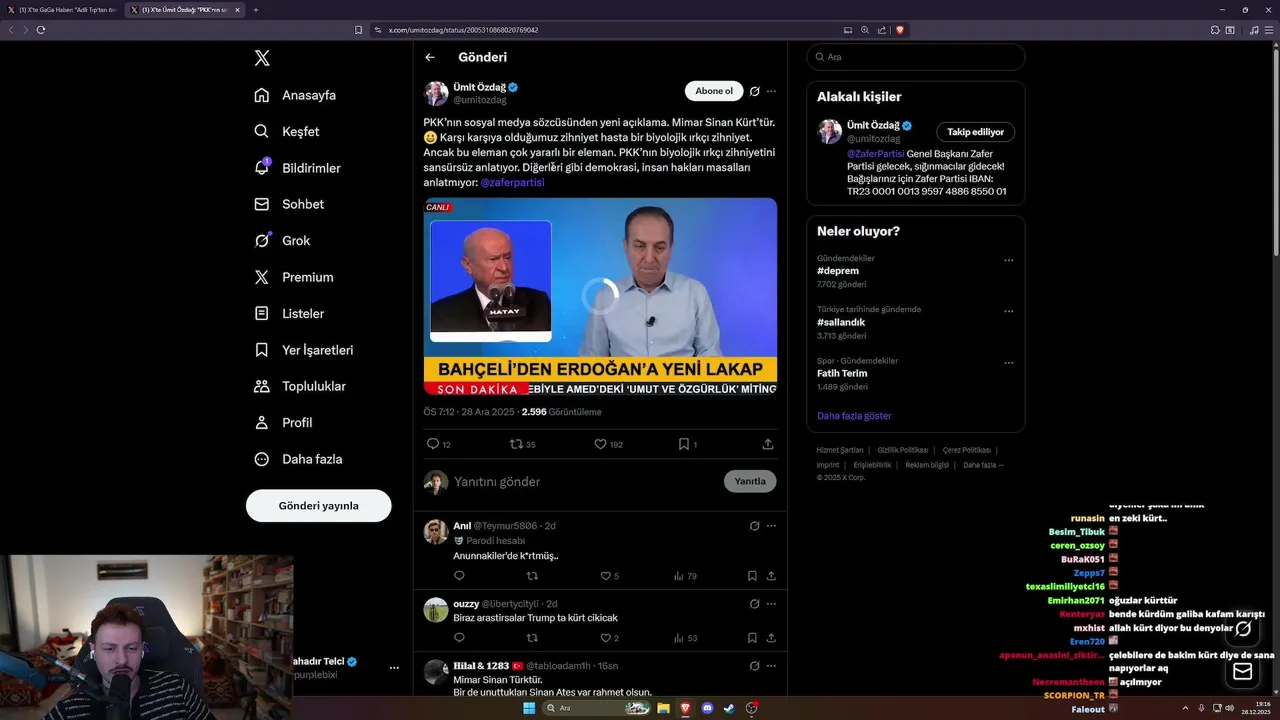The width and height of the screenshot is (1280, 720).
Task: Click the X logo in sidebar
Action: 262,58
